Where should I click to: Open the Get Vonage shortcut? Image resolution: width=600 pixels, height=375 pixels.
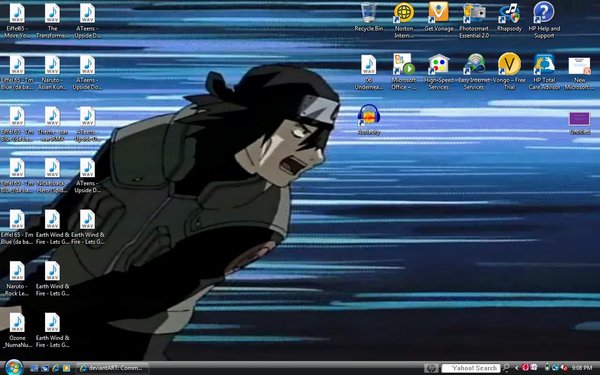click(439, 17)
